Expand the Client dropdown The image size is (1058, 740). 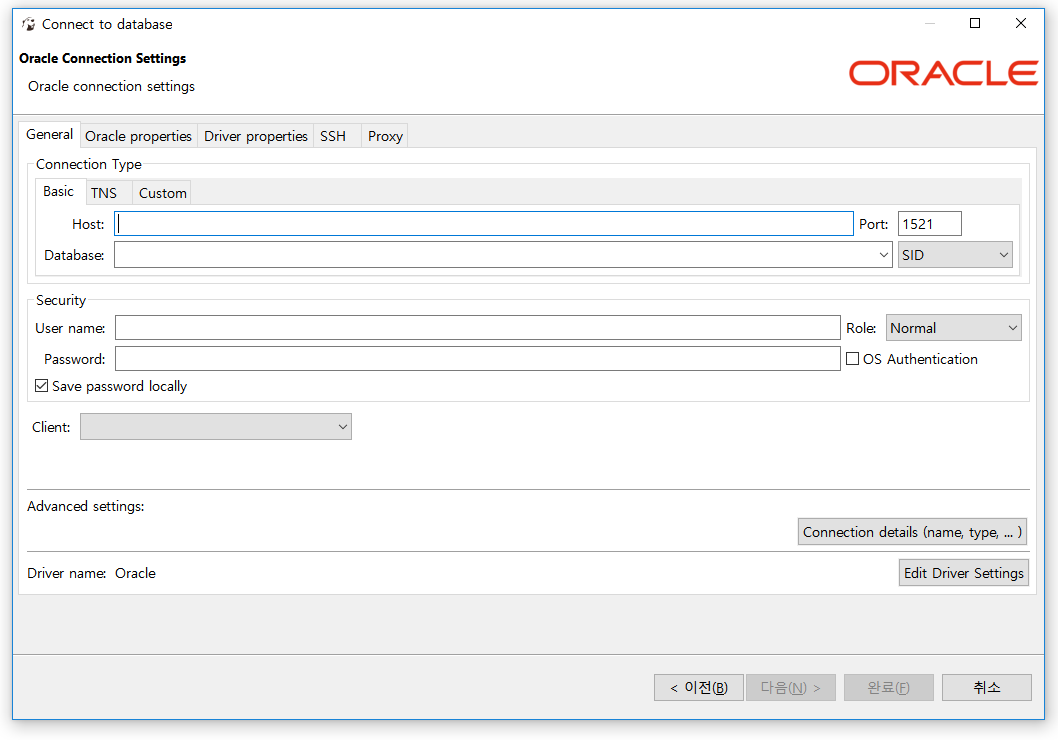point(216,427)
